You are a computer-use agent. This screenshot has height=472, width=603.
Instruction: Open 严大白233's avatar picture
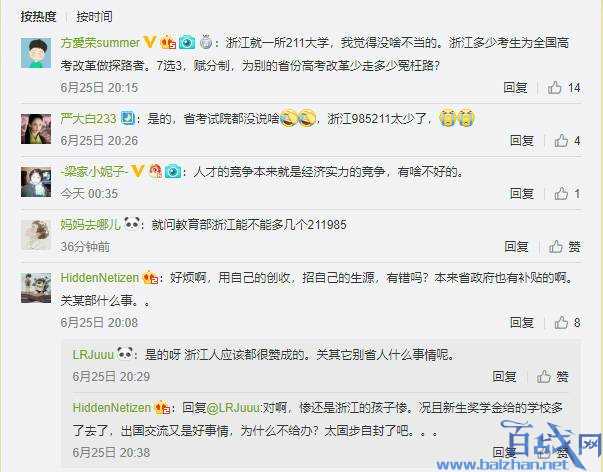click(36, 129)
